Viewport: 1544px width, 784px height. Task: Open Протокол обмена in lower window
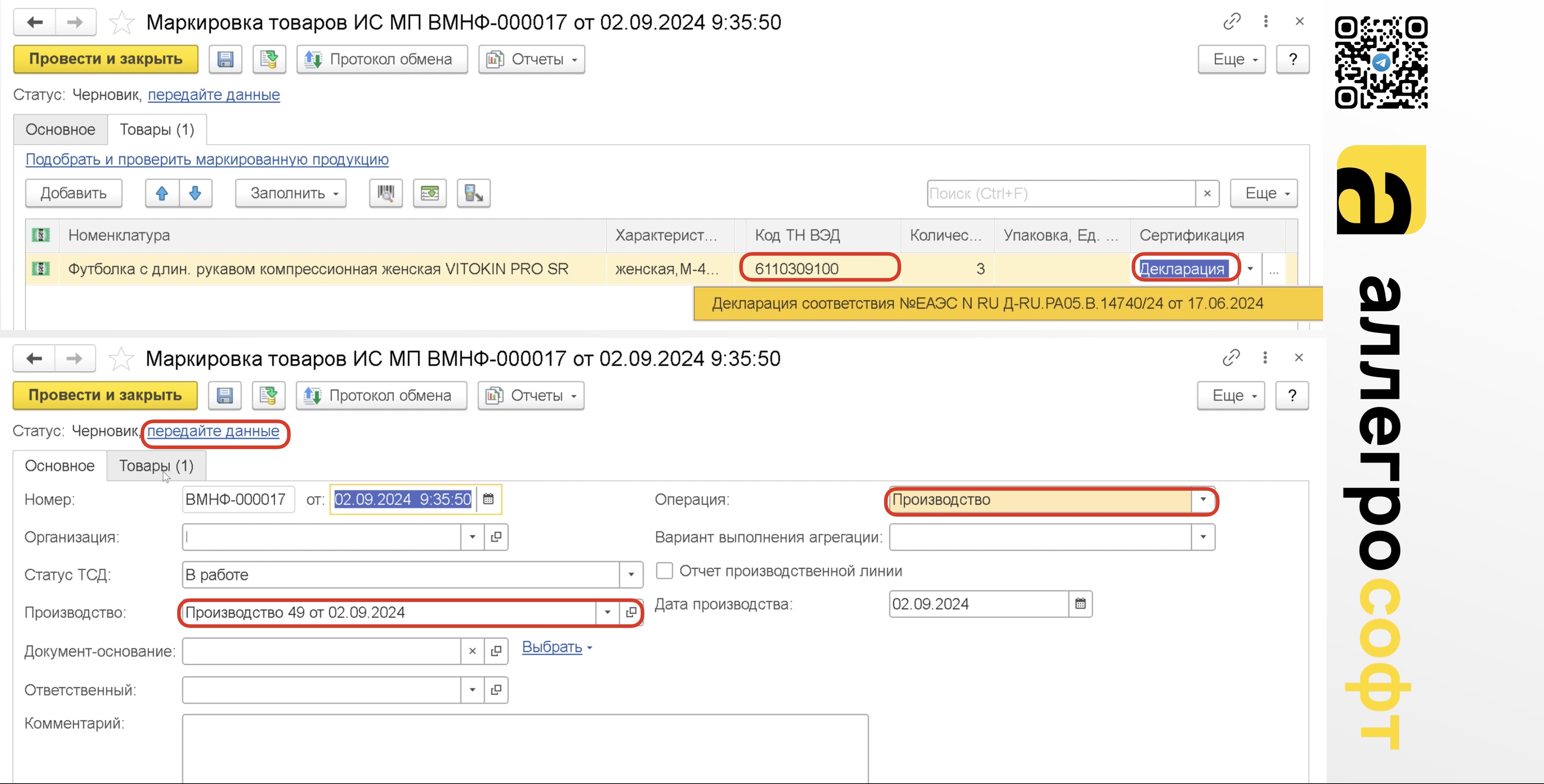click(x=382, y=395)
